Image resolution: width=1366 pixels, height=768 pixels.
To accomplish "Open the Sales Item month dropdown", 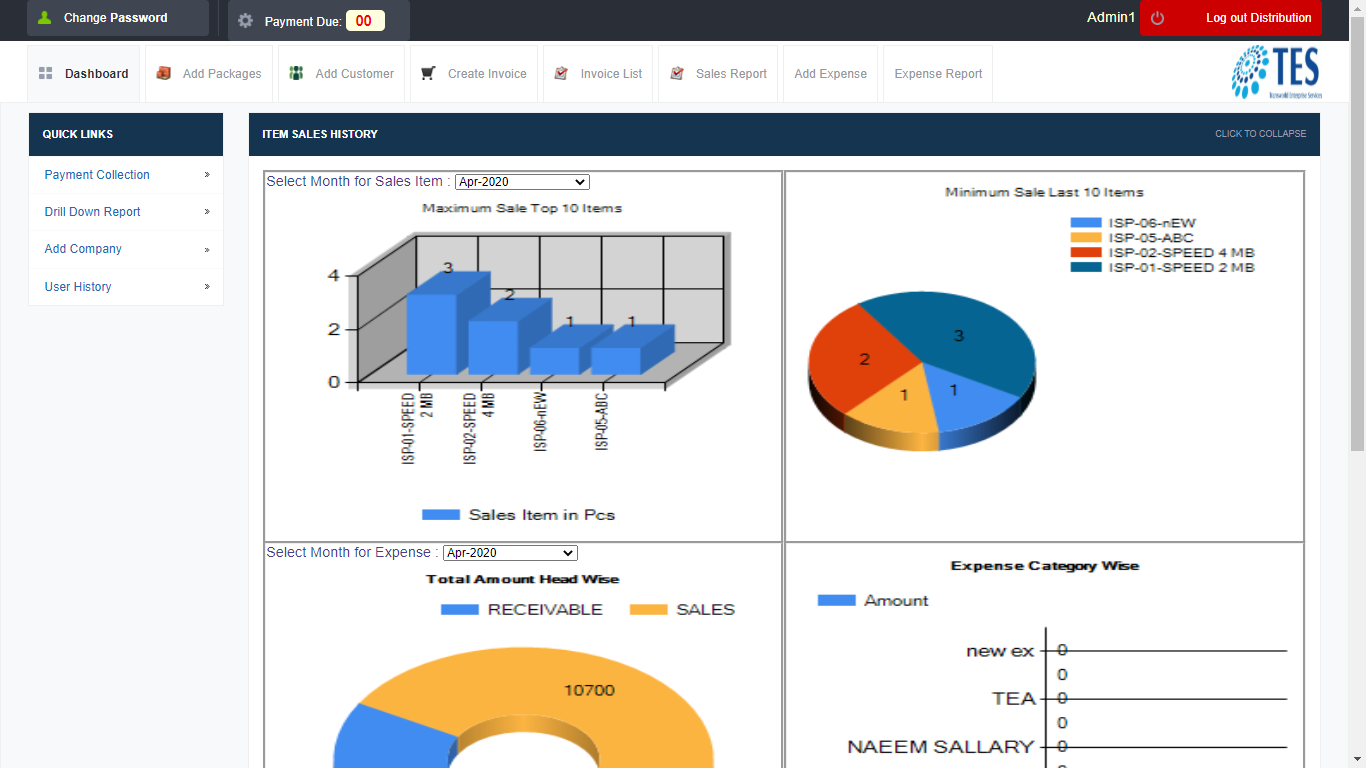I will 522,182.
